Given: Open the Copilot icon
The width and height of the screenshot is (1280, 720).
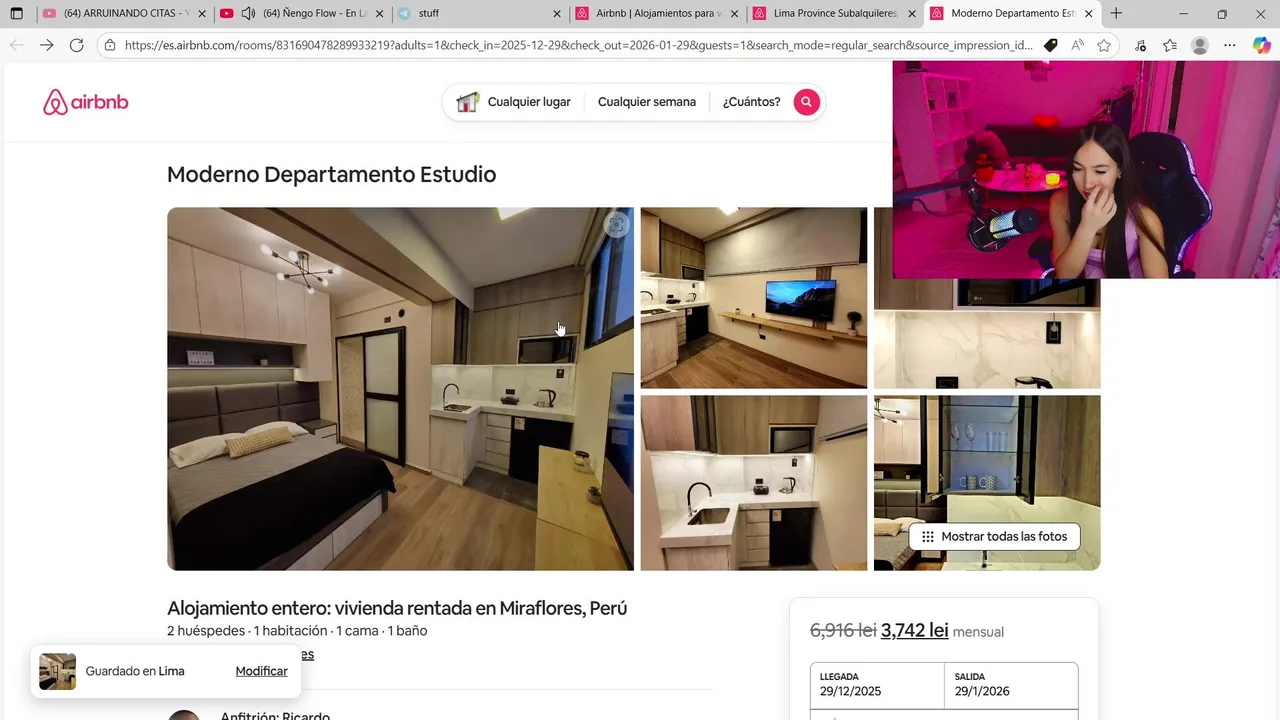Looking at the screenshot, I should point(1262,45).
